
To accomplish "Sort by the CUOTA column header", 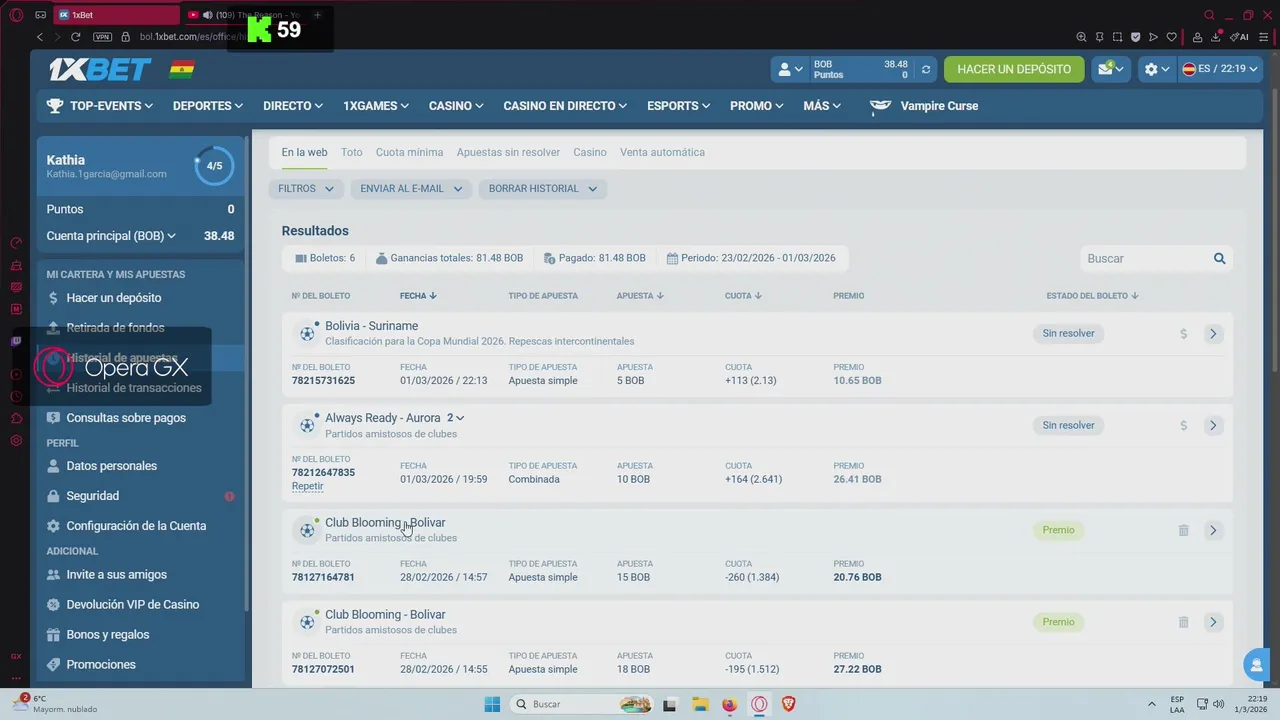I will (743, 296).
